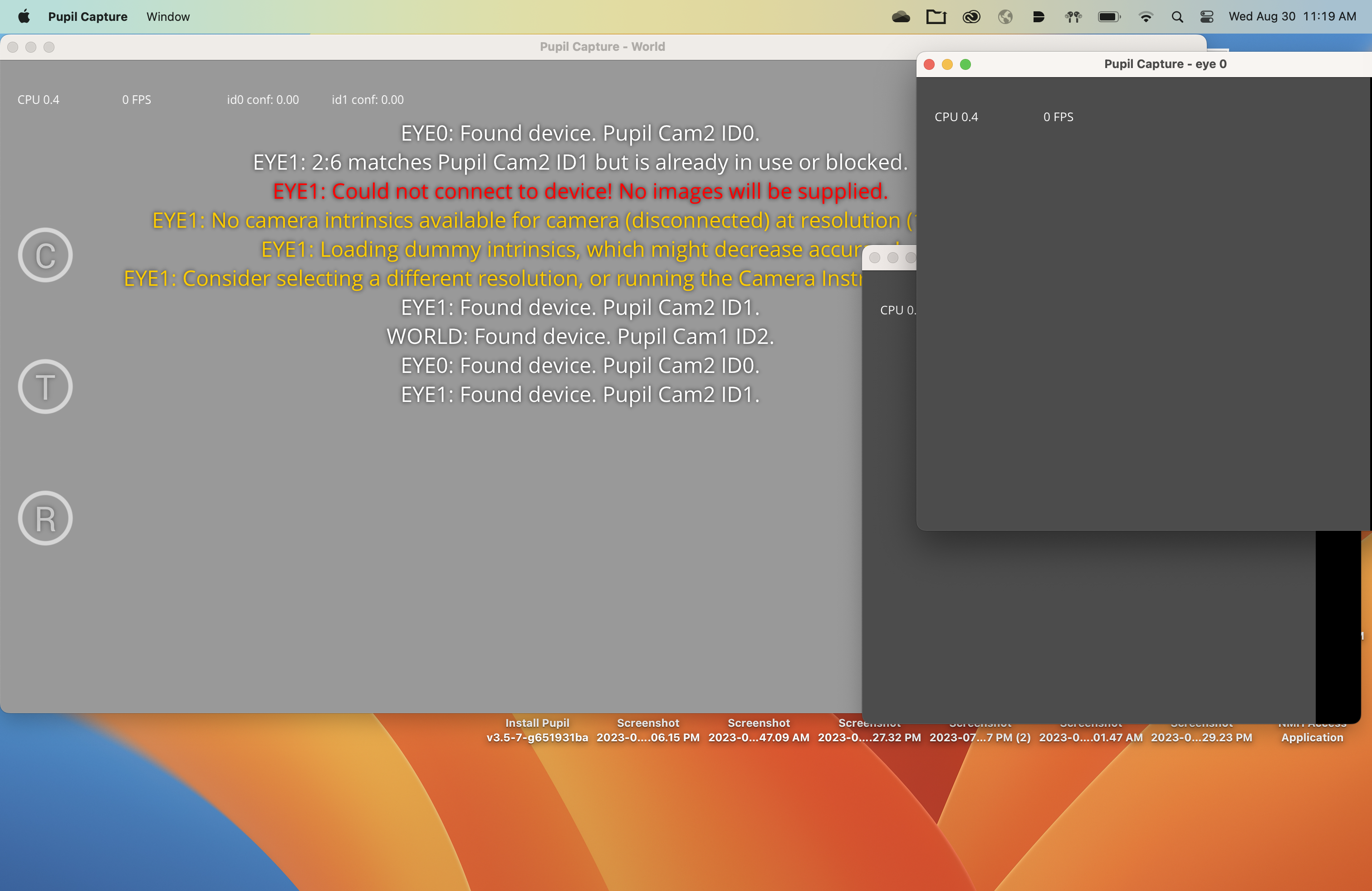Click the 'id0 conf: 0.00' readout

point(263,100)
